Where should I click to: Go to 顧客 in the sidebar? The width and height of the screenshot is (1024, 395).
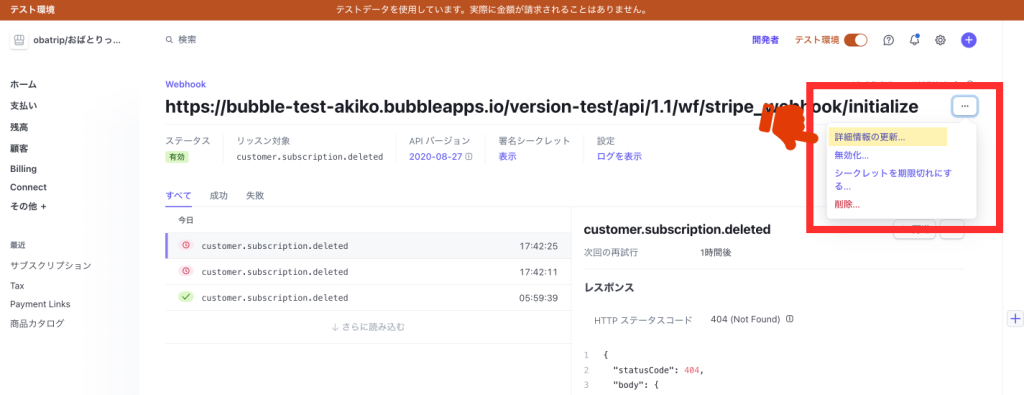(19, 148)
